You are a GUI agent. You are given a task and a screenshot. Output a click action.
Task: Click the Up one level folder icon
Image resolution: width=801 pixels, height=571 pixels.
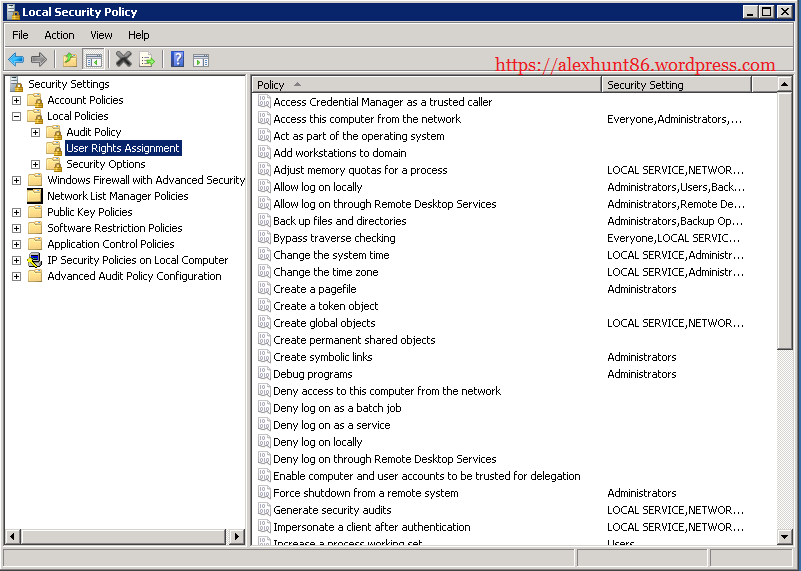pos(69,60)
